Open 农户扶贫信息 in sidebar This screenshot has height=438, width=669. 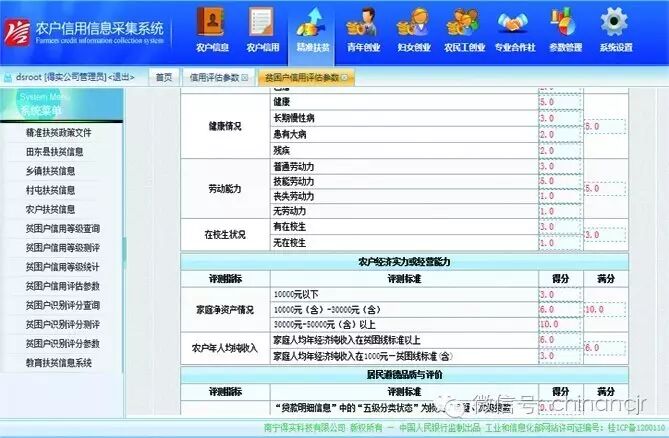click(50, 209)
